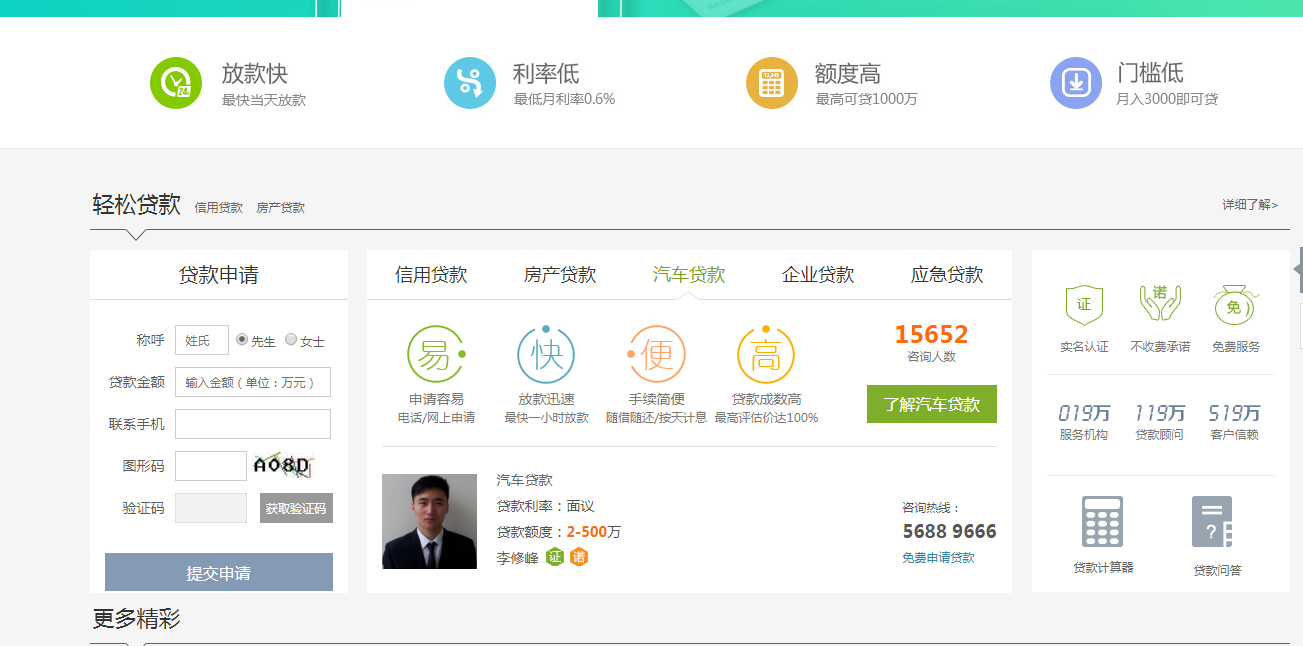This screenshot has width=1303, height=646.
Task: Click the 不收费承诺 hands icon
Action: tap(1160, 304)
